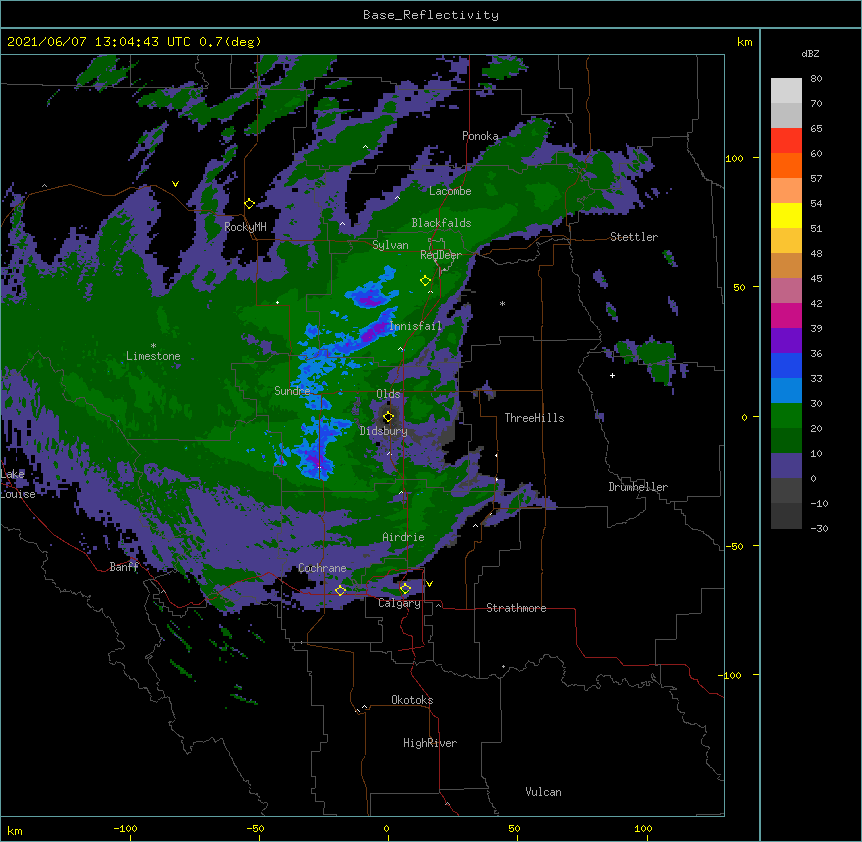862x842 pixels.
Task: Select the Cochrane town label
Action: (322, 568)
